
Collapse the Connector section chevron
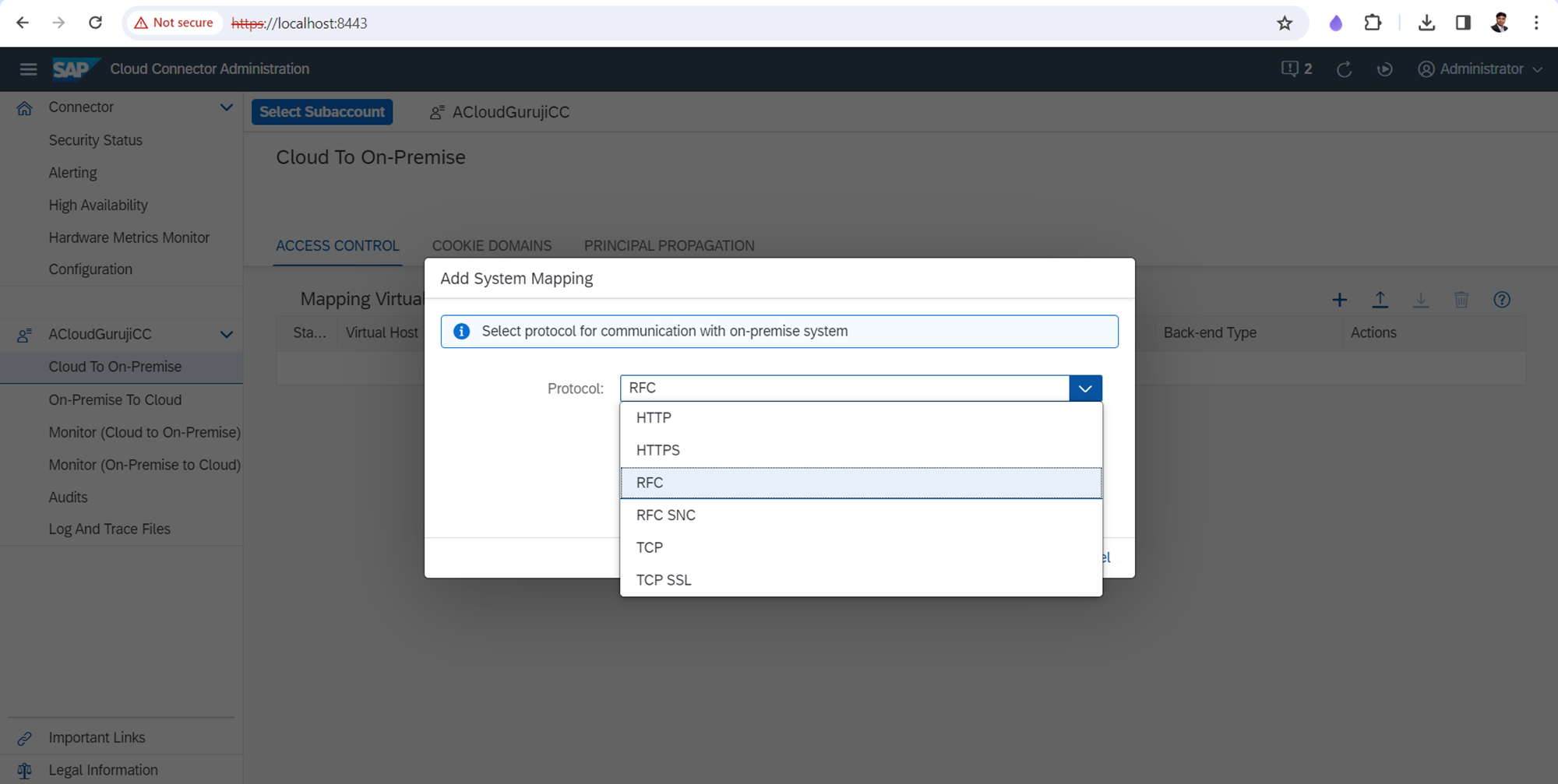(x=226, y=107)
